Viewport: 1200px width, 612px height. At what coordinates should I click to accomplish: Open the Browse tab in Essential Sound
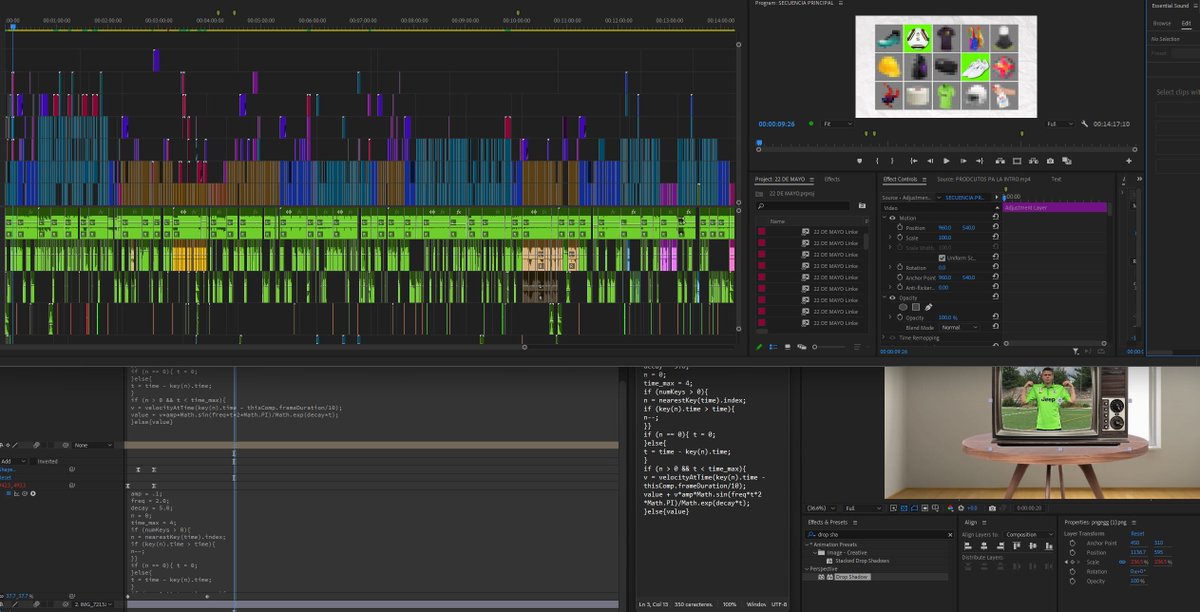point(1161,22)
